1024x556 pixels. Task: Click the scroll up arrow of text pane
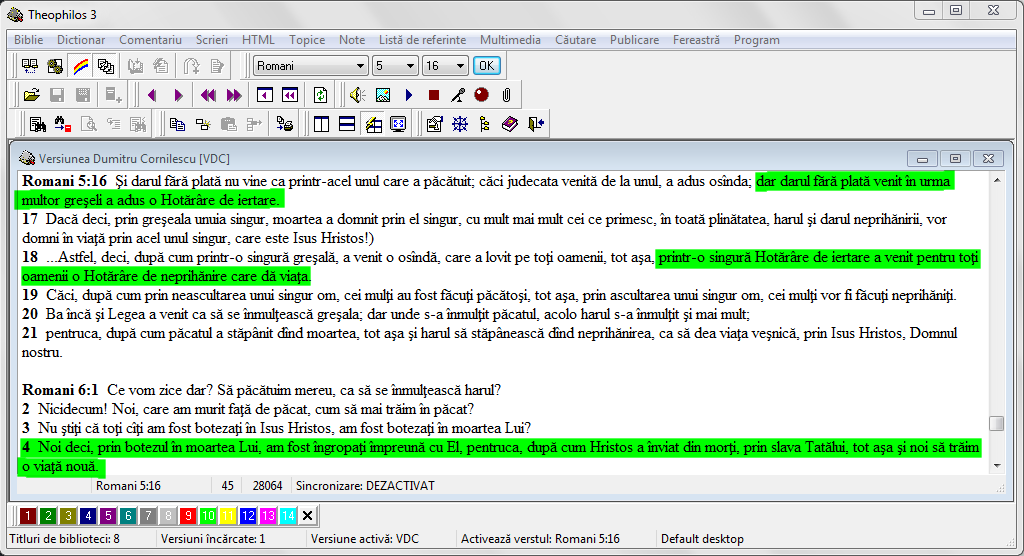click(997, 180)
